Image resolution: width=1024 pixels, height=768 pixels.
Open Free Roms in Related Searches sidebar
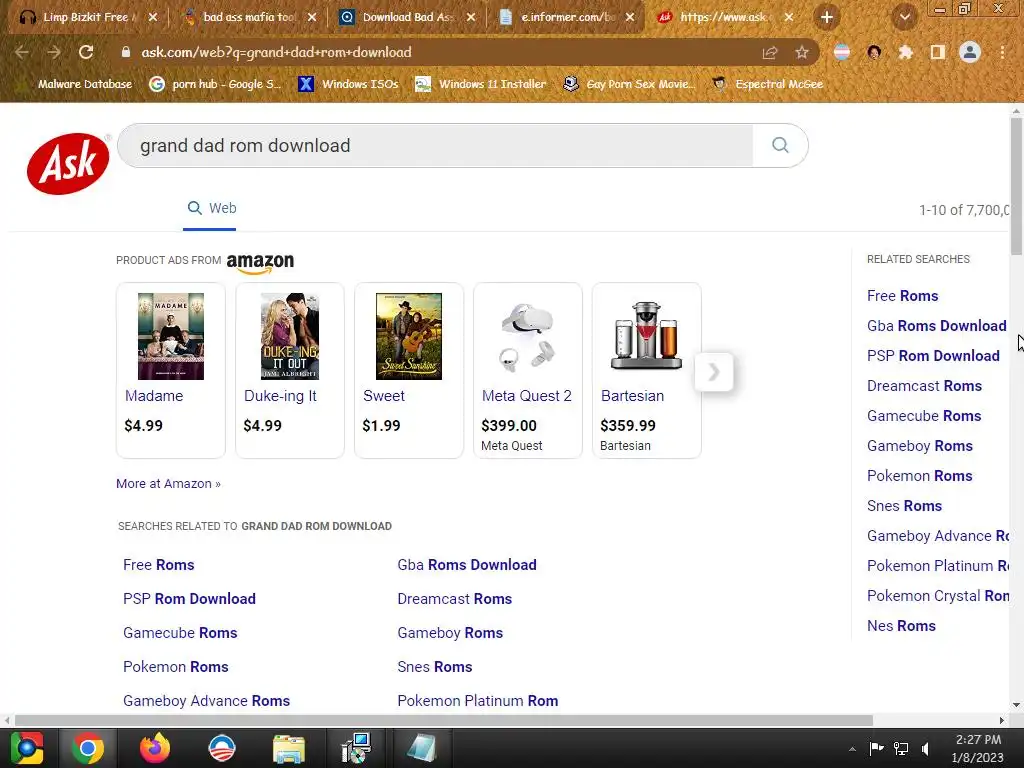[903, 296]
